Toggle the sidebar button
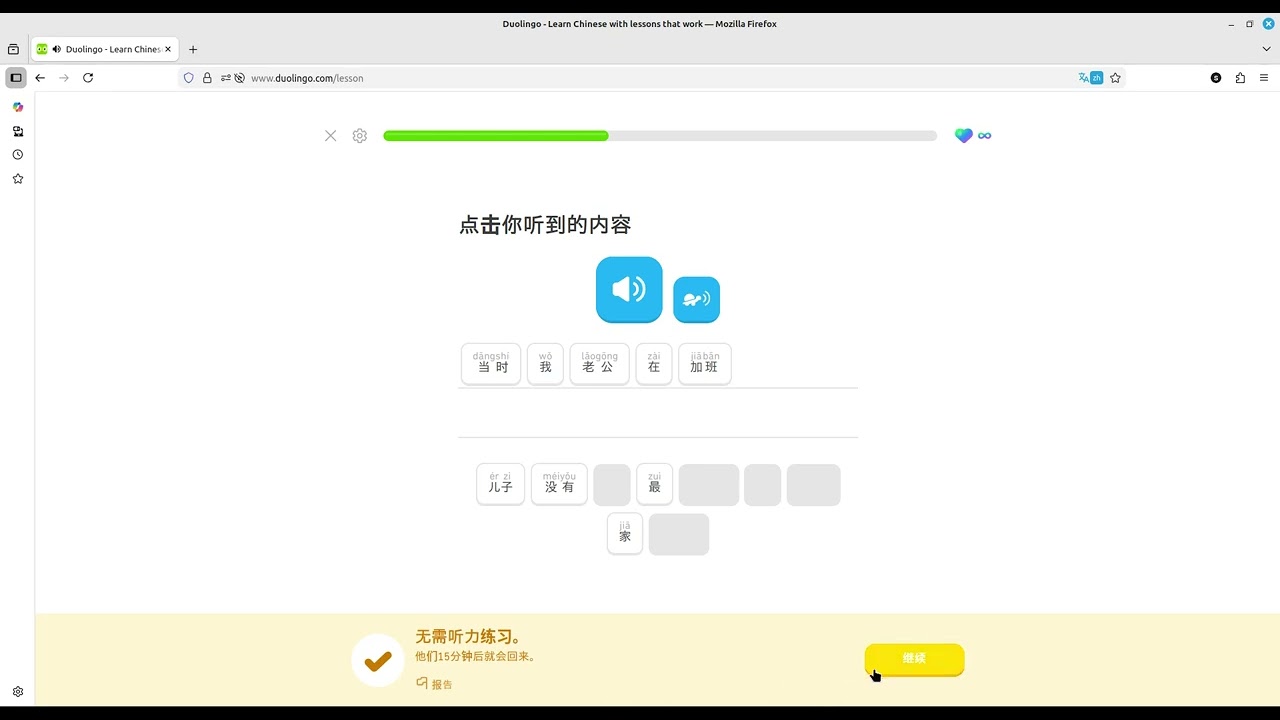This screenshot has height=720, width=1280. click(x=16, y=78)
